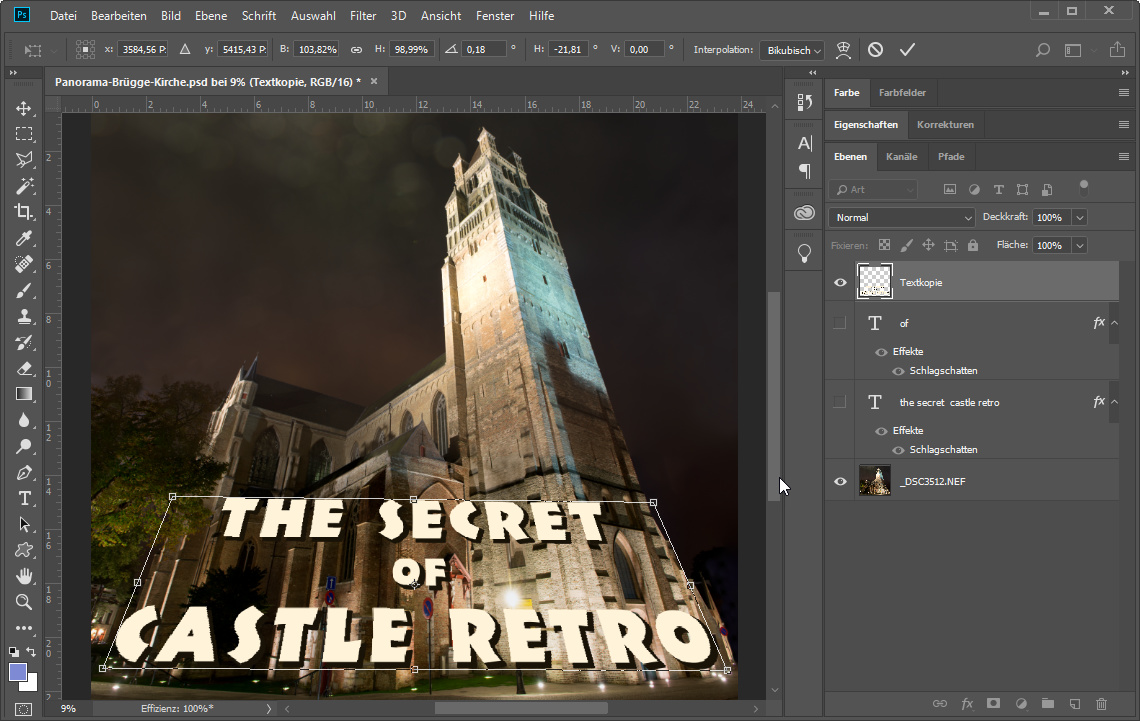Open the Korrekturen panel tab

[945, 125]
